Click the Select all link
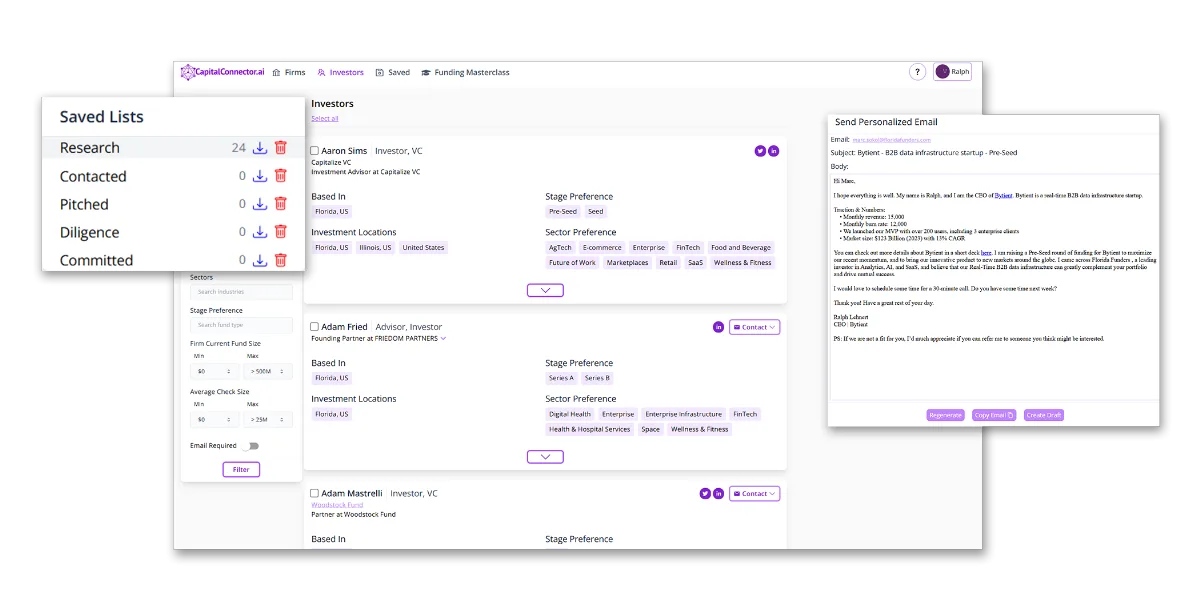 coord(325,118)
